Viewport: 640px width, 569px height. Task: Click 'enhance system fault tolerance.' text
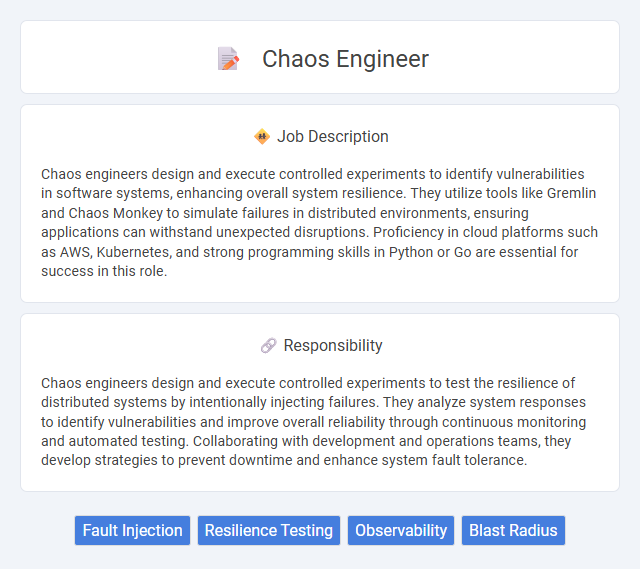pos(425,460)
